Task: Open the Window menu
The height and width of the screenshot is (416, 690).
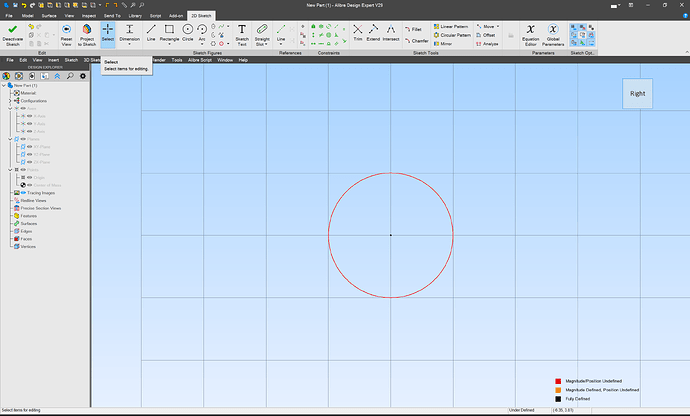Action: (224, 60)
